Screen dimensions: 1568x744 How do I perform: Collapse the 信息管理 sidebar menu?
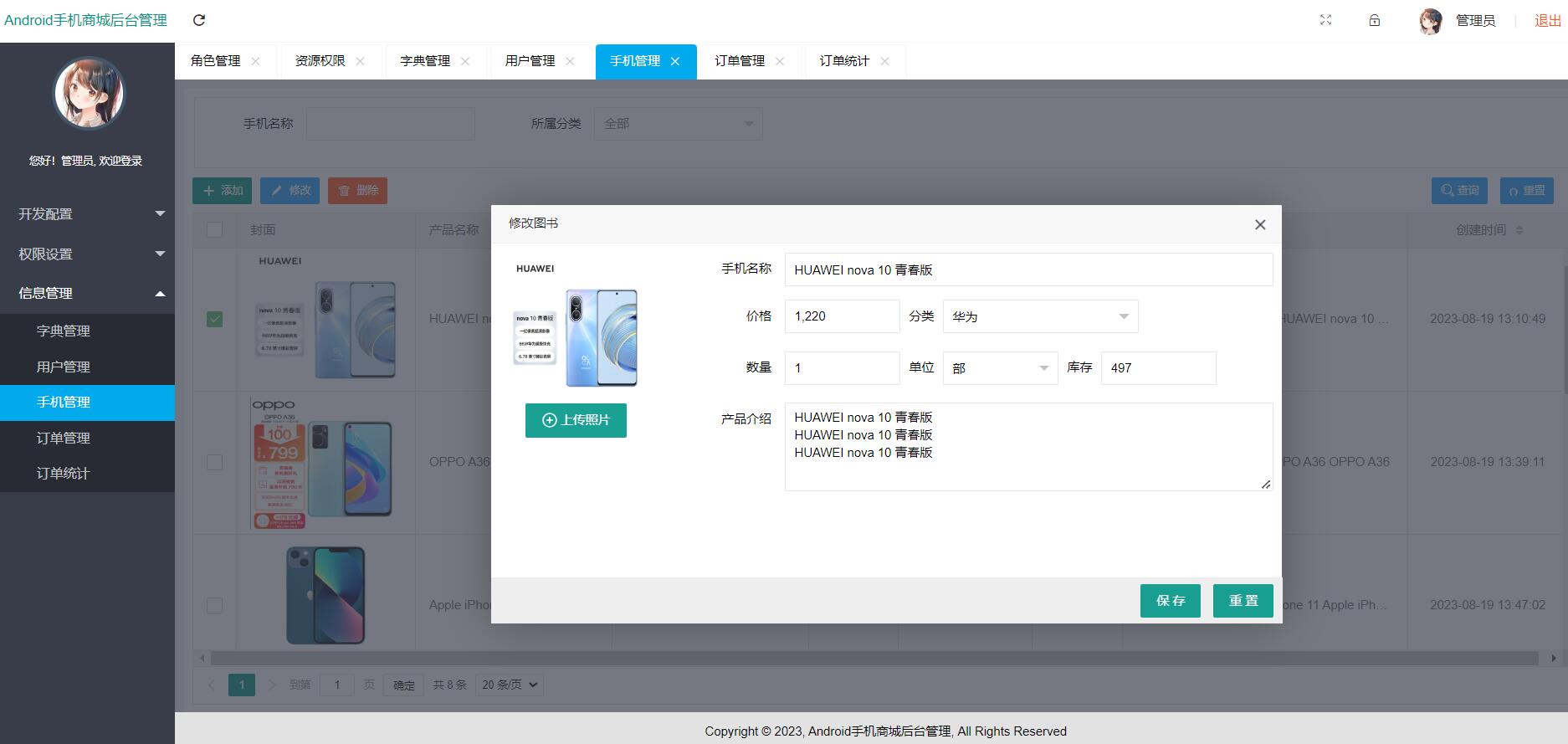pyautogui.click(x=87, y=293)
